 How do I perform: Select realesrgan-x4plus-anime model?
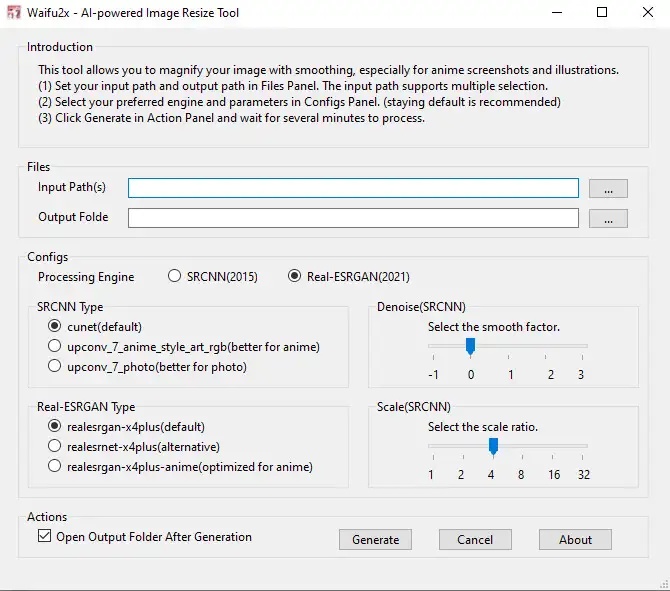click(x=56, y=467)
